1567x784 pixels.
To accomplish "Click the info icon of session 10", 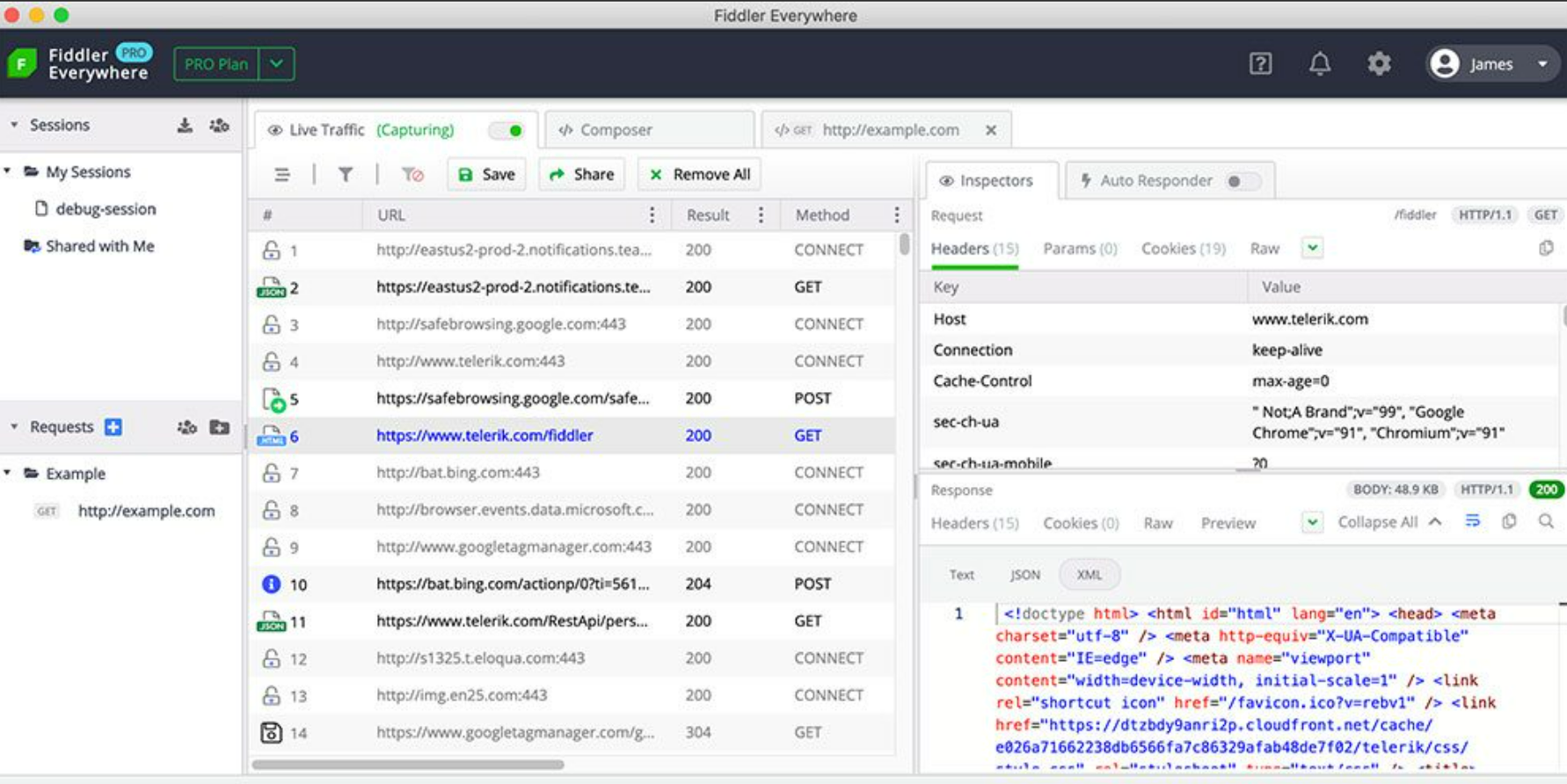I will (x=271, y=584).
